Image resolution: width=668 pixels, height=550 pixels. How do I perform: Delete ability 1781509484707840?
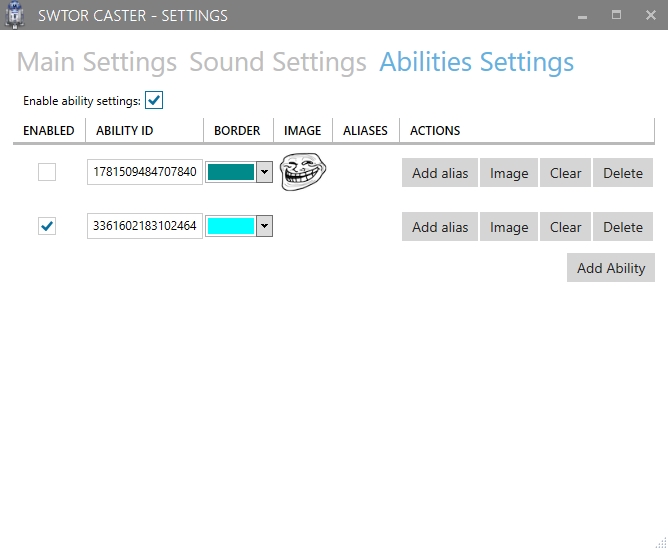(x=623, y=173)
